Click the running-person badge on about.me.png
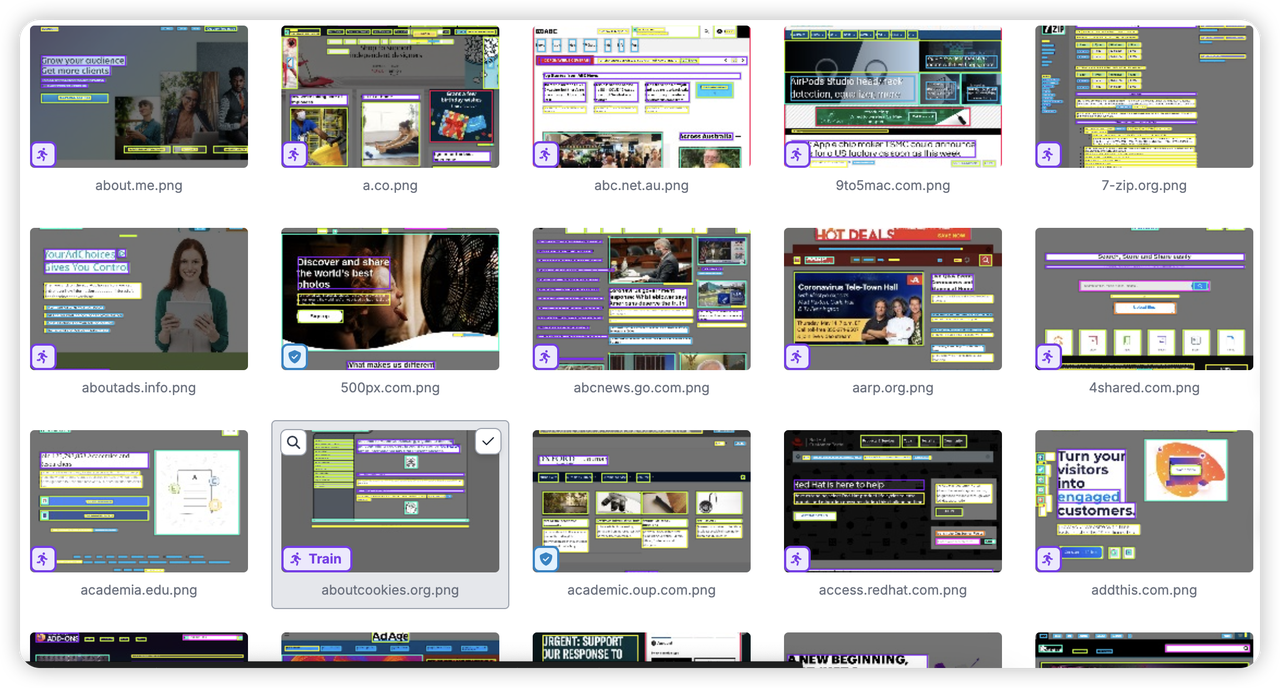The image size is (1280, 688). click(42, 155)
